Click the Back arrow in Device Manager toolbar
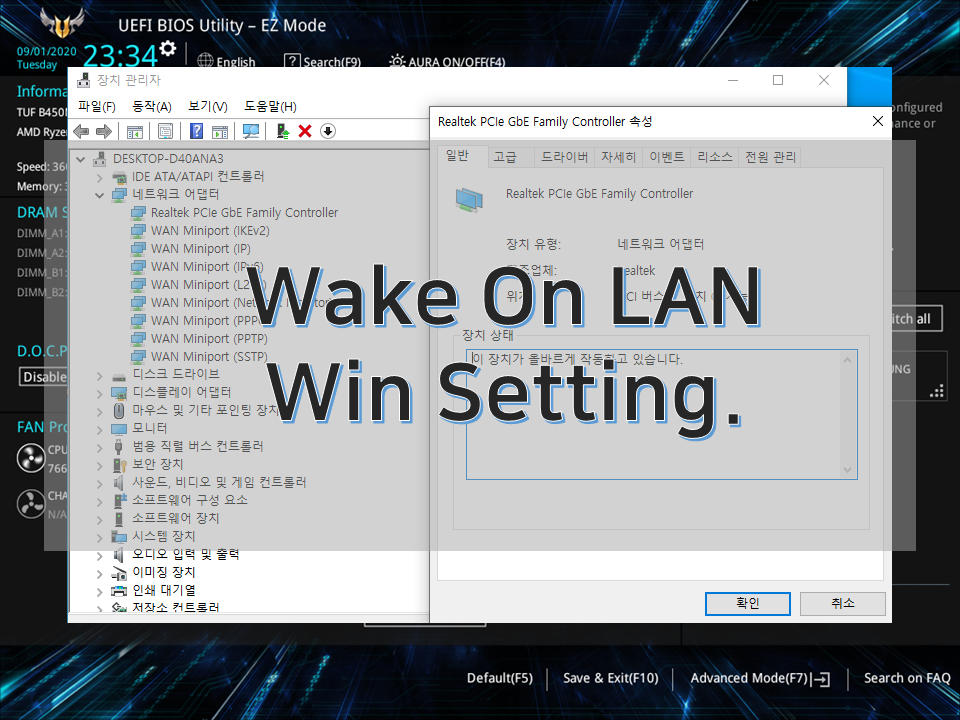Viewport: 960px width, 720px height. pyautogui.click(x=81, y=131)
